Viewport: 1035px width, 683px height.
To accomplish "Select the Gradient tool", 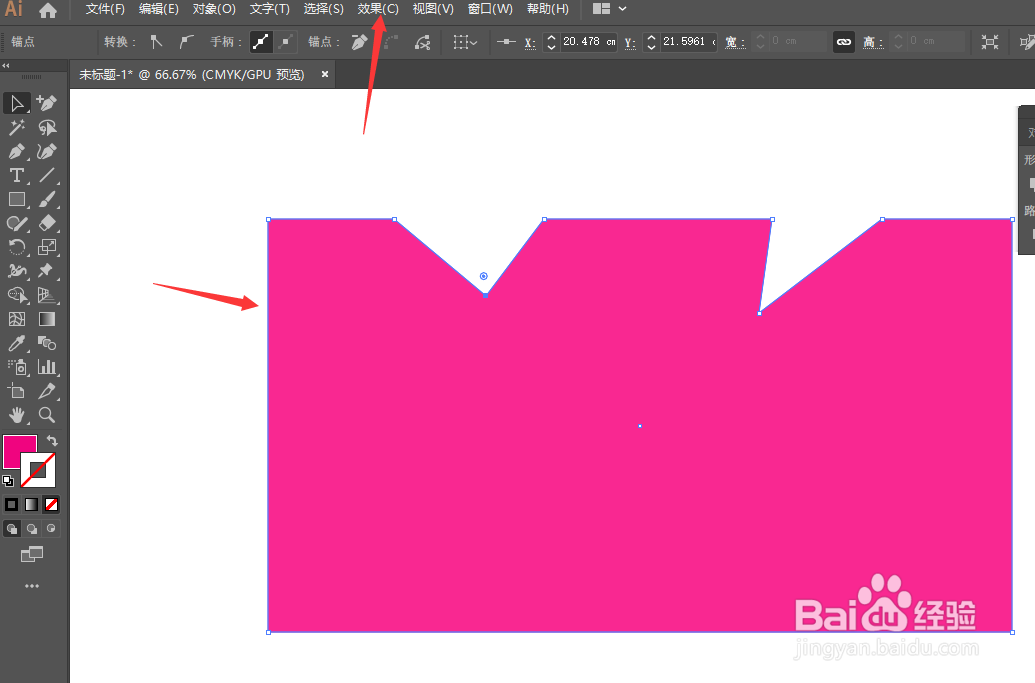I will (x=46, y=319).
